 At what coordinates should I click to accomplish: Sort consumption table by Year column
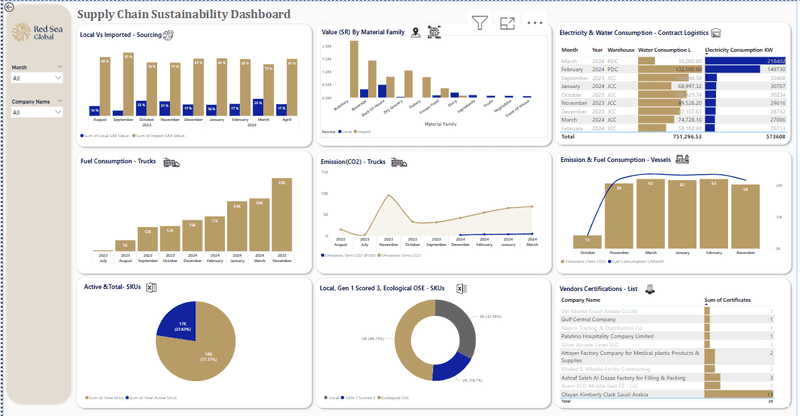click(x=597, y=50)
